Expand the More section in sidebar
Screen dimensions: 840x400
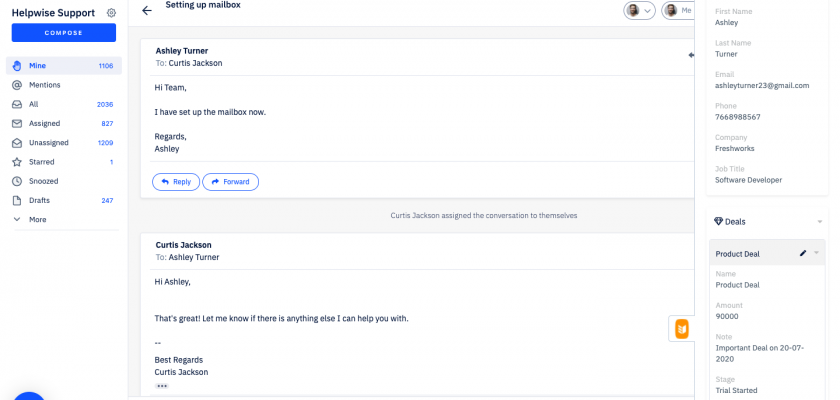(37, 219)
